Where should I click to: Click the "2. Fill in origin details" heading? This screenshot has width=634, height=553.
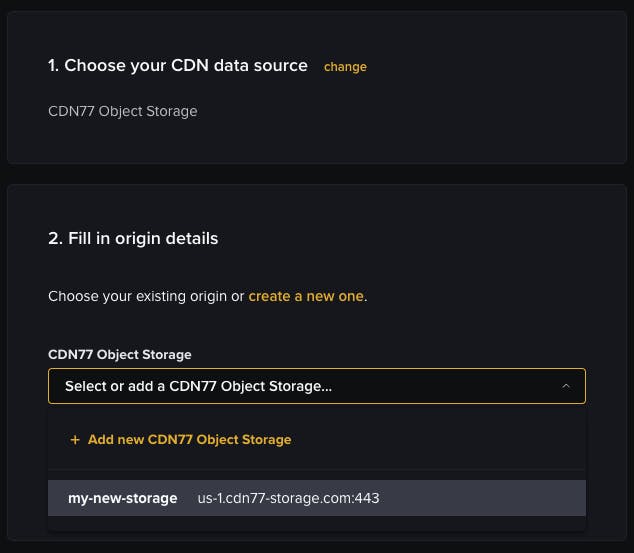coord(133,238)
